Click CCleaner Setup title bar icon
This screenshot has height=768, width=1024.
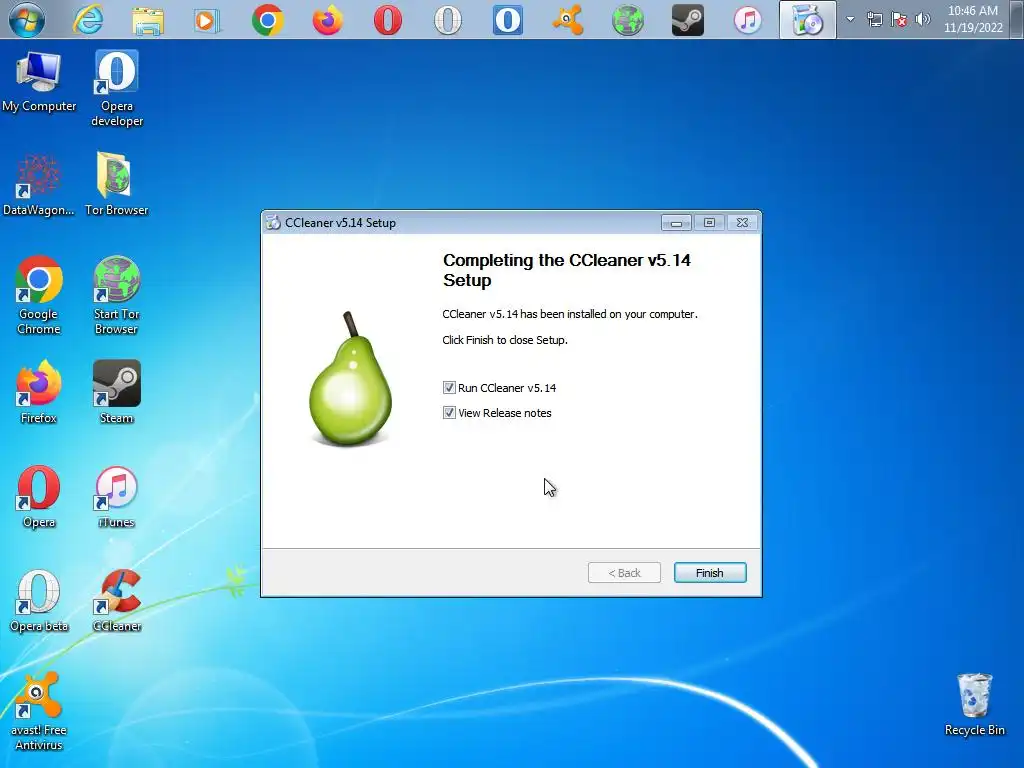click(x=273, y=223)
